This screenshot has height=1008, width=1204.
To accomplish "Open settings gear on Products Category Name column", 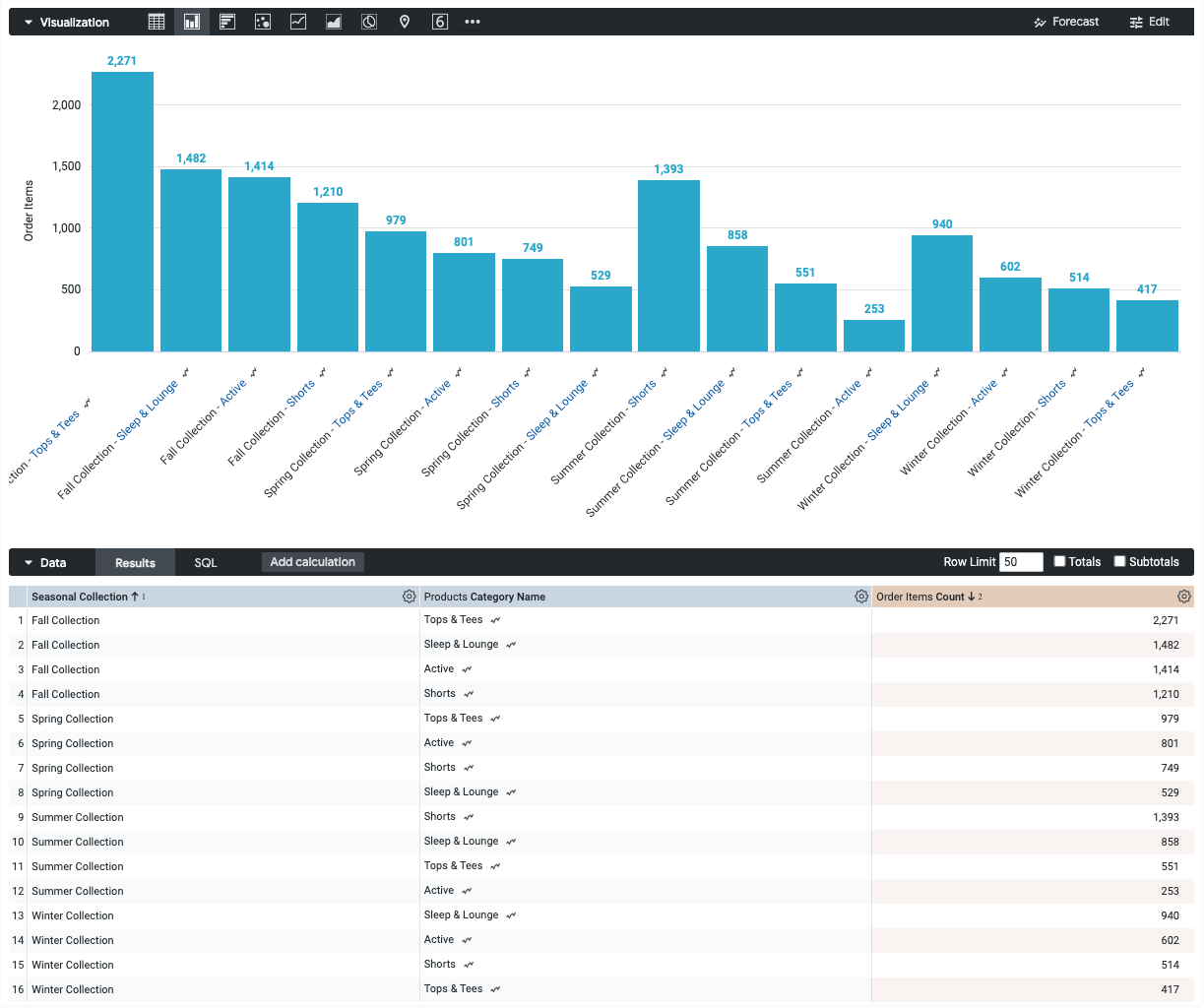I will tap(861, 596).
